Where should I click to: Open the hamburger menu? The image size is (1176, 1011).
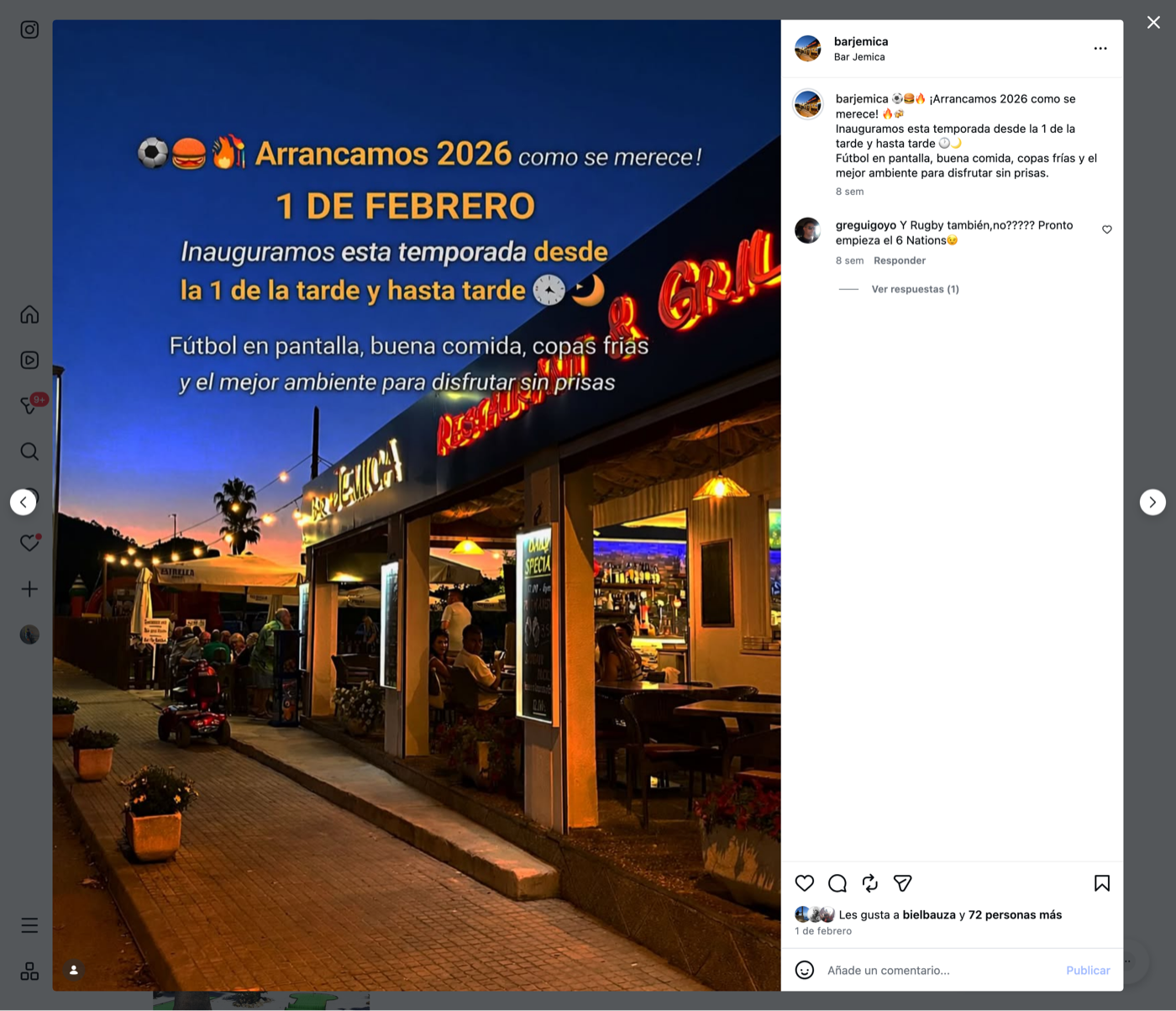pyautogui.click(x=29, y=924)
